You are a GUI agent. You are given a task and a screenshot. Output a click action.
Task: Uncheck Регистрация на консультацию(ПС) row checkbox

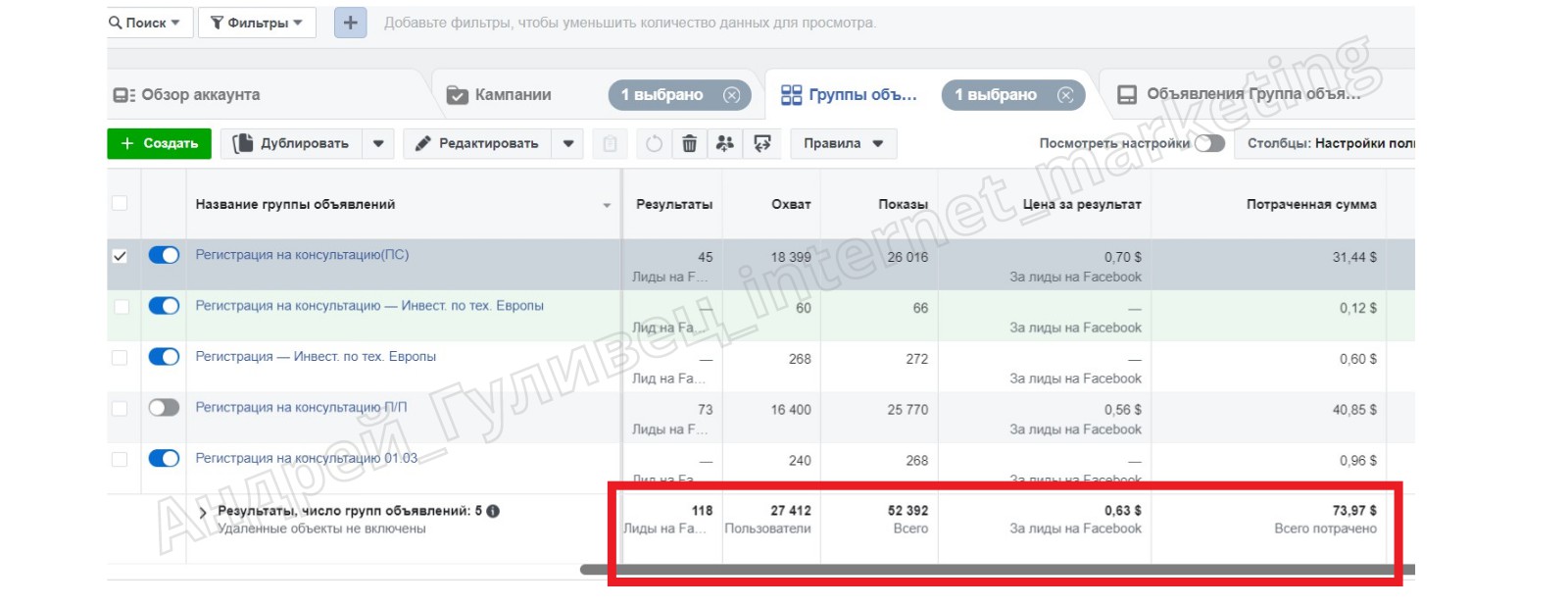120,256
